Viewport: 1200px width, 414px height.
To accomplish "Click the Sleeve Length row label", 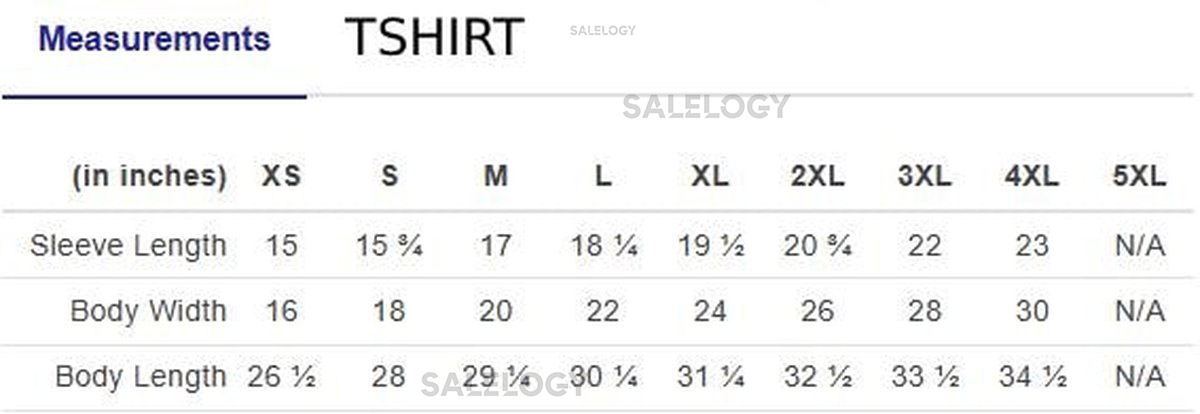I will (x=128, y=245).
